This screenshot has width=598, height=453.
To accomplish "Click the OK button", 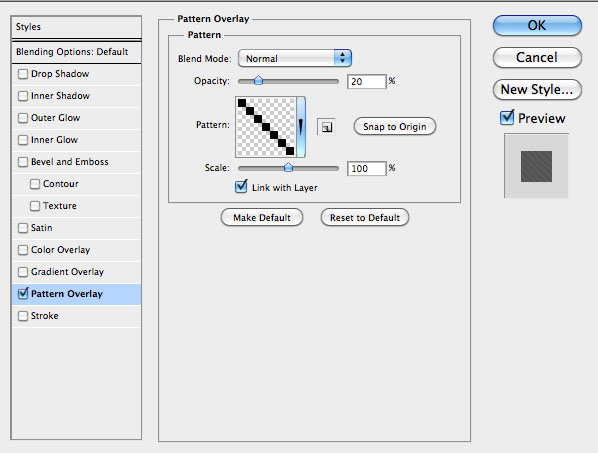I will tap(537, 26).
